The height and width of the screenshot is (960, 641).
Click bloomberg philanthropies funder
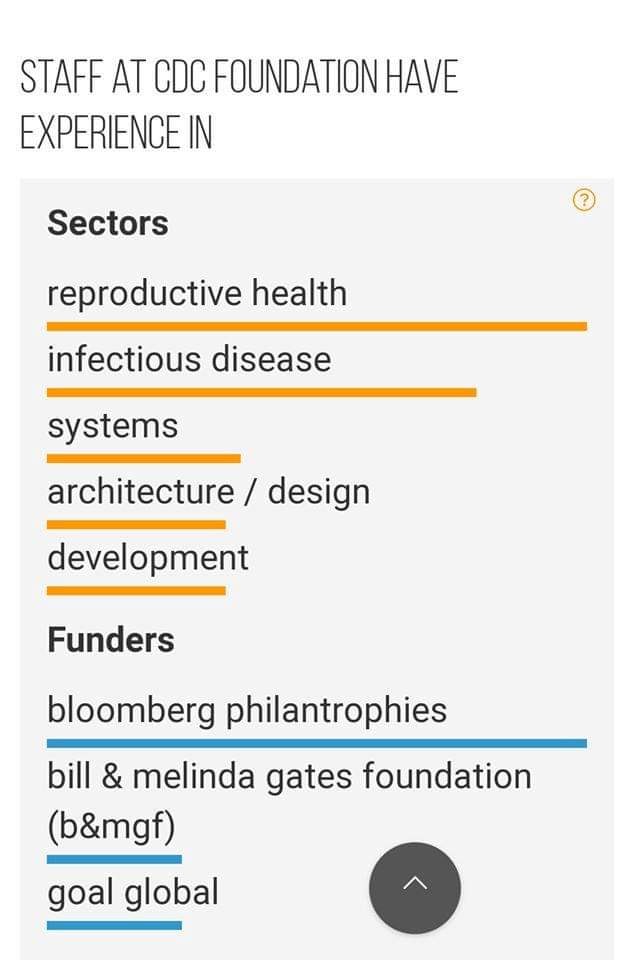click(247, 710)
